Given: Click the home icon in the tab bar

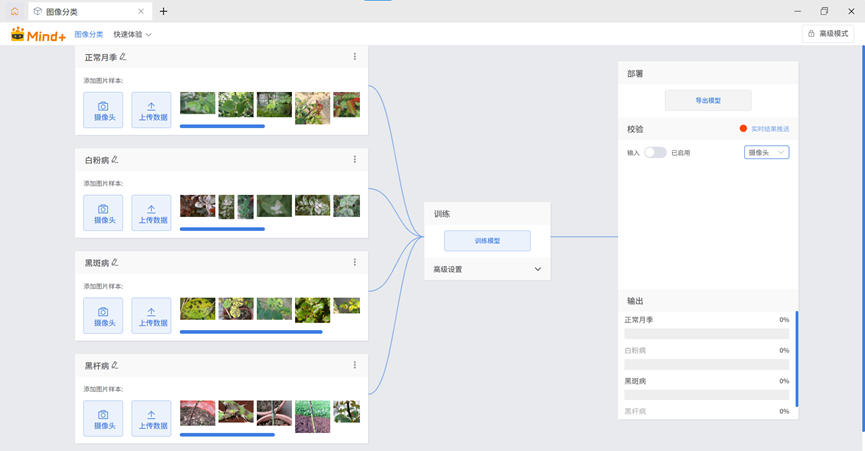Looking at the screenshot, I should point(14,11).
